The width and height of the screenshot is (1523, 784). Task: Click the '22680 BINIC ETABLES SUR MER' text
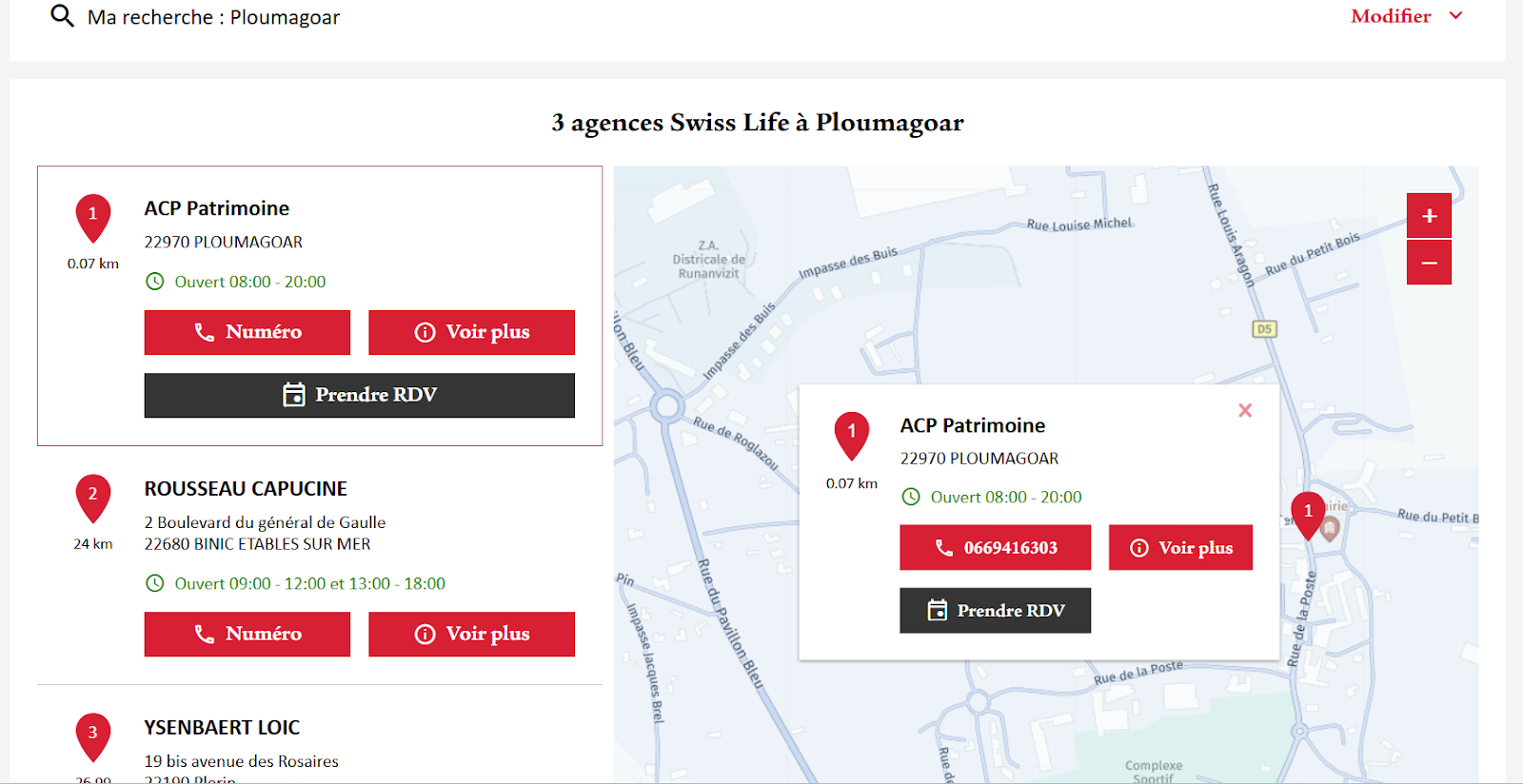tap(258, 544)
